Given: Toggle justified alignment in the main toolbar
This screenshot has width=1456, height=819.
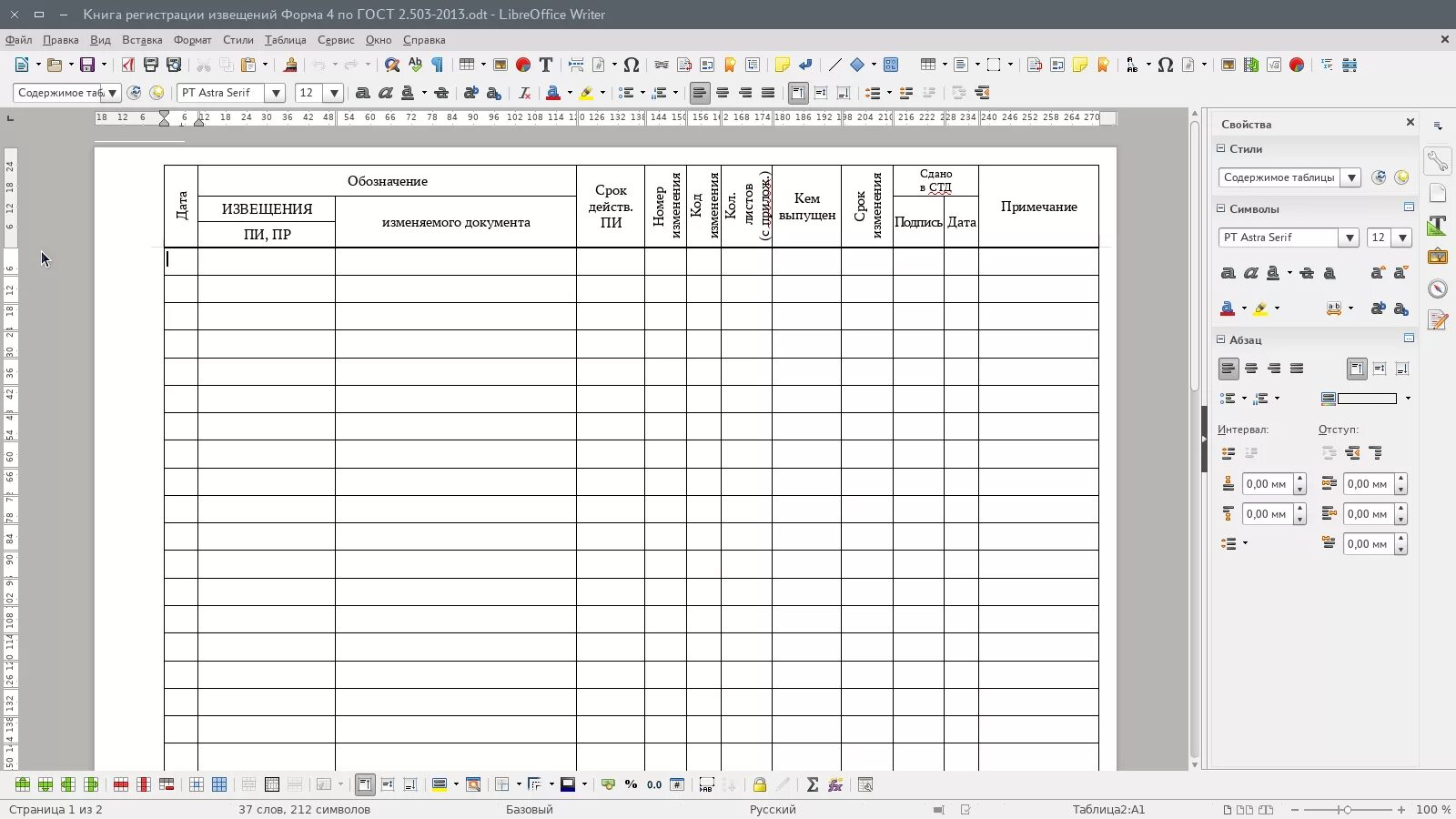Looking at the screenshot, I should pos(768,93).
